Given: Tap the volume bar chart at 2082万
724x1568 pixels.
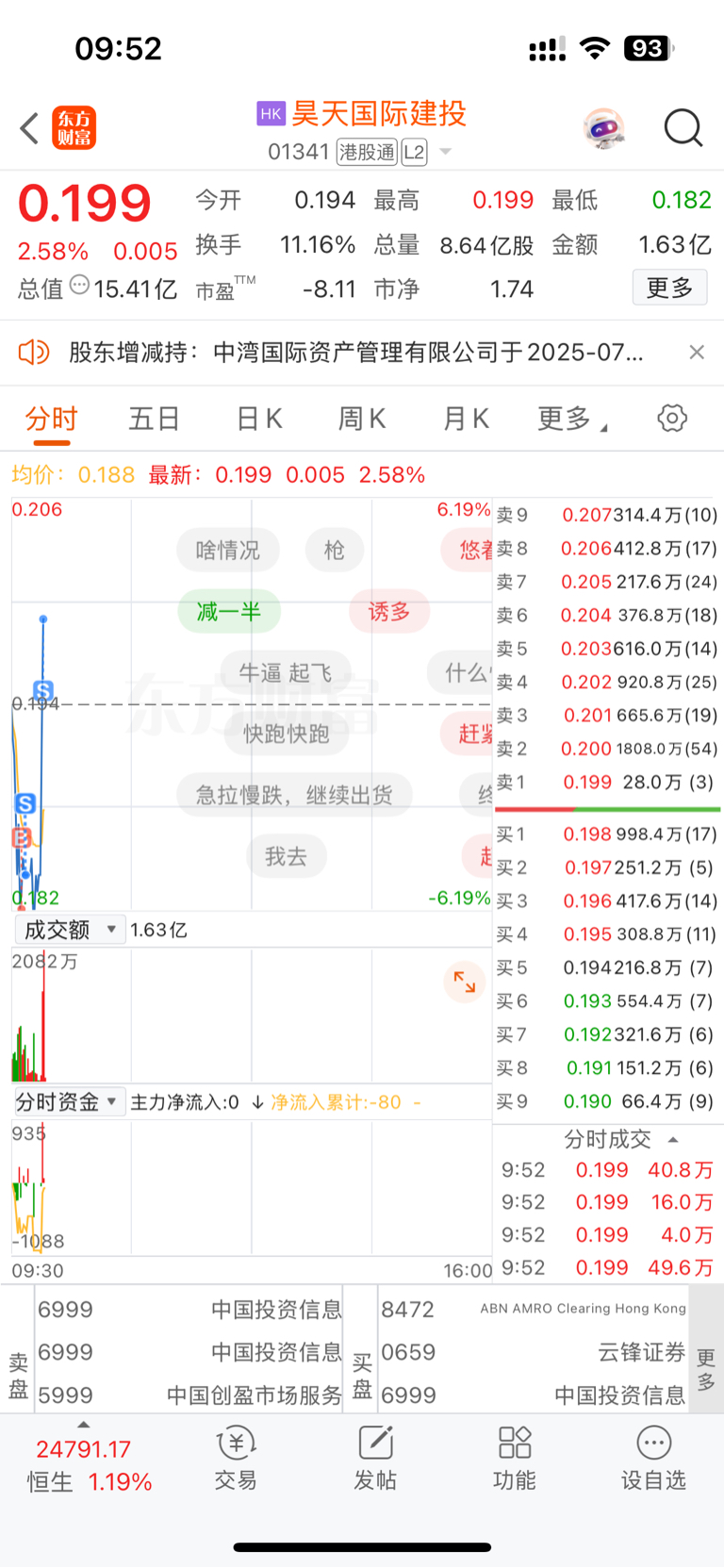Looking at the screenshot, I should (x=251, y=1015).
